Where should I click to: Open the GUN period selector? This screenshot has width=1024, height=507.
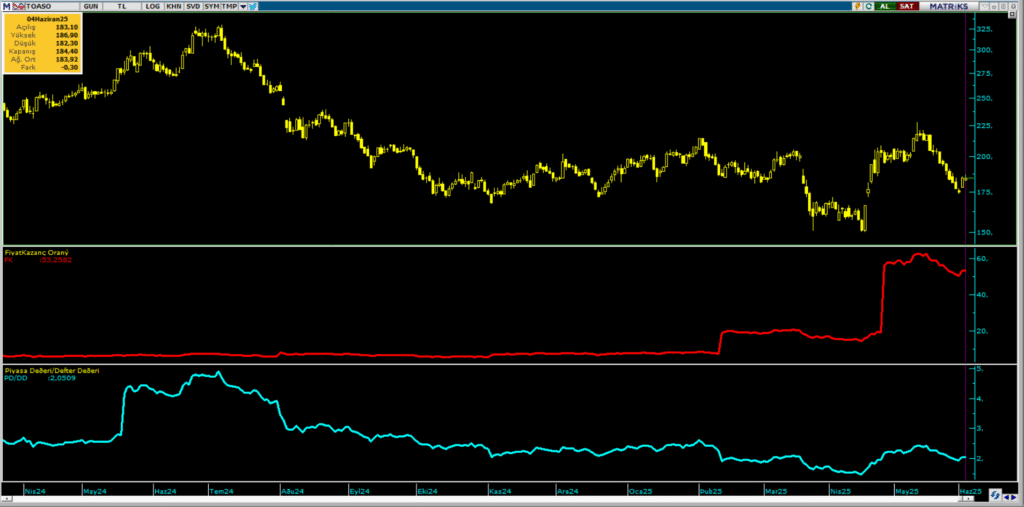91,6
